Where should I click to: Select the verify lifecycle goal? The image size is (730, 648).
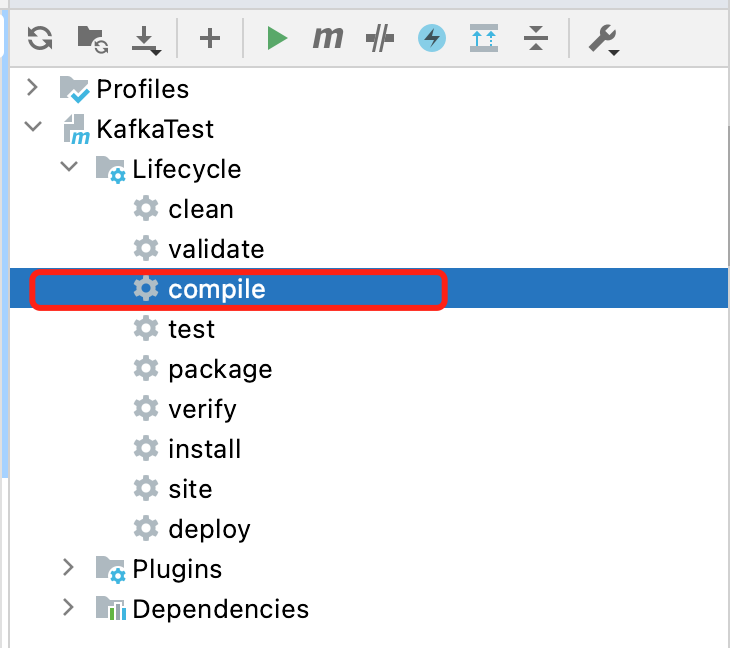click(203, 410)
